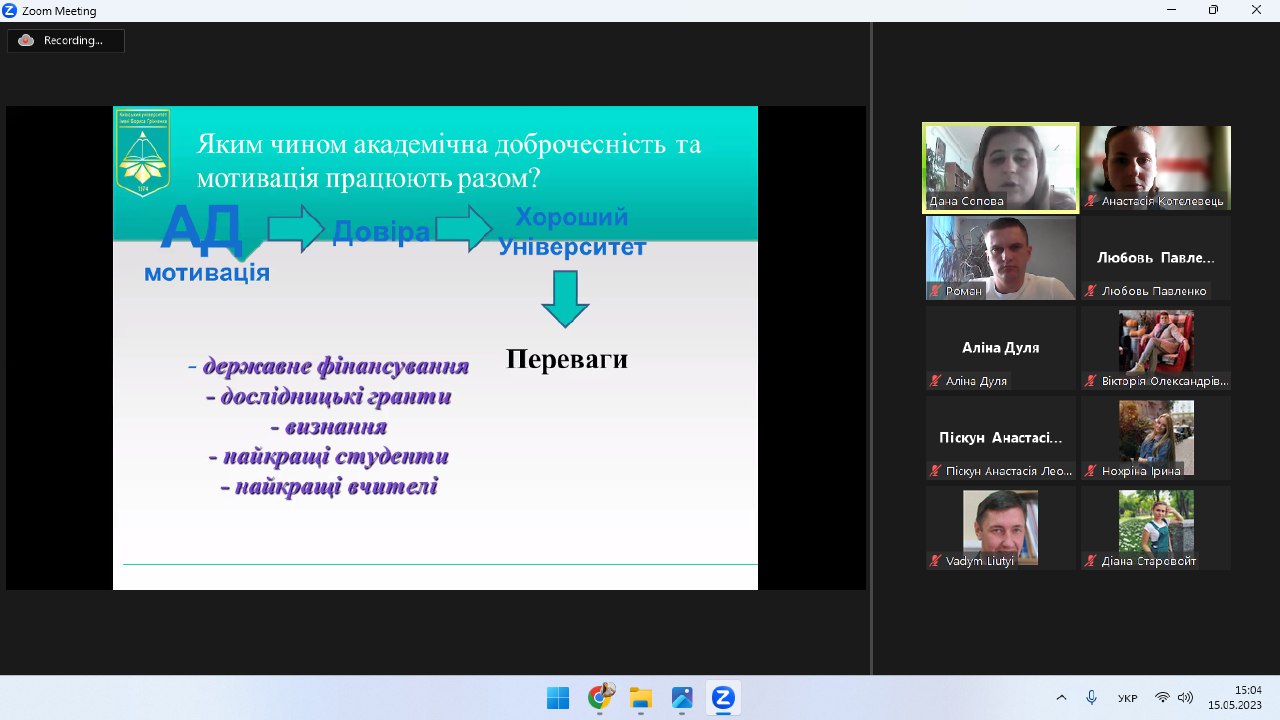Open the clock and date flyout
1280x720 pixels.
1247,697
